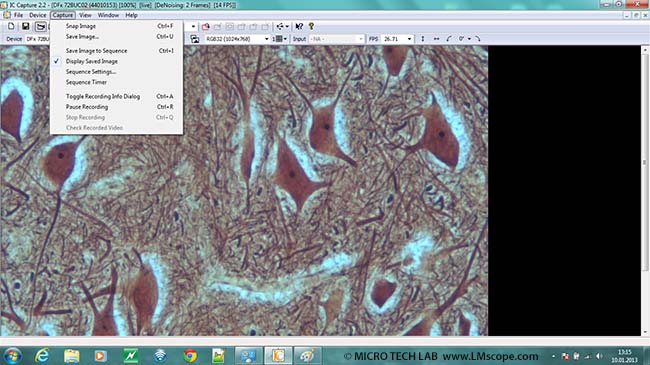Image resolution: width=650 pixels, height=365 pixels.
Task: Click the vertical flip arrow icon
Action: [423, 39]
